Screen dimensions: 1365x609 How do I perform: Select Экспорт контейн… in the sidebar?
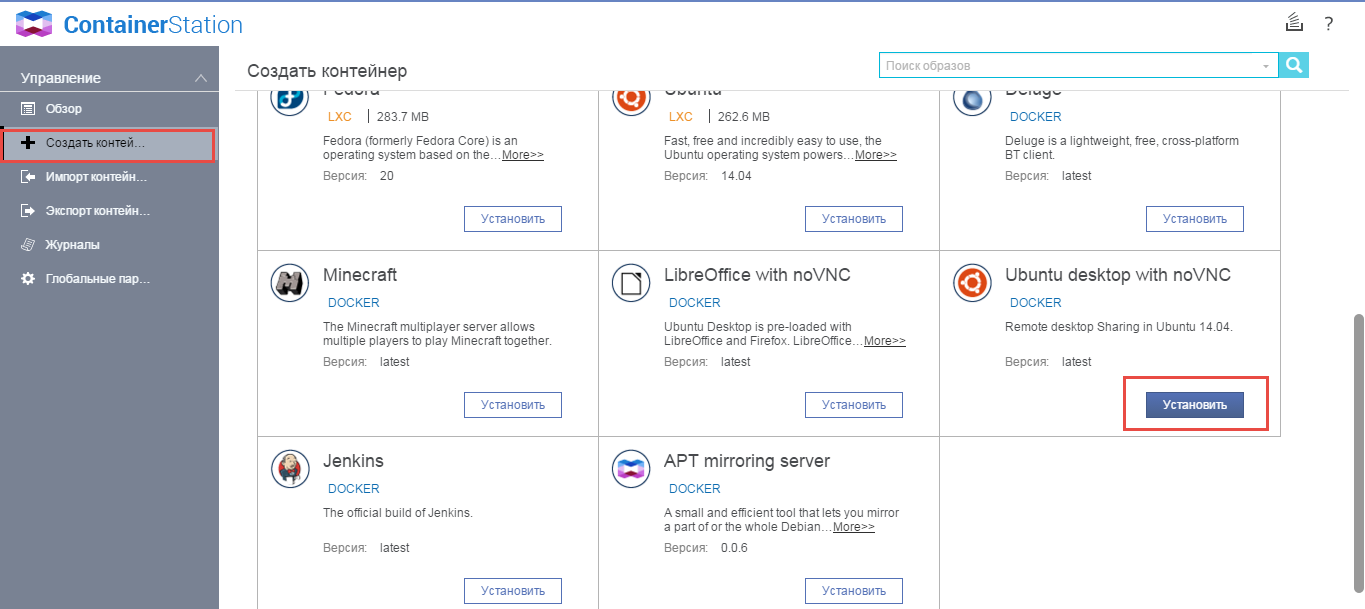tap(109, 211)
